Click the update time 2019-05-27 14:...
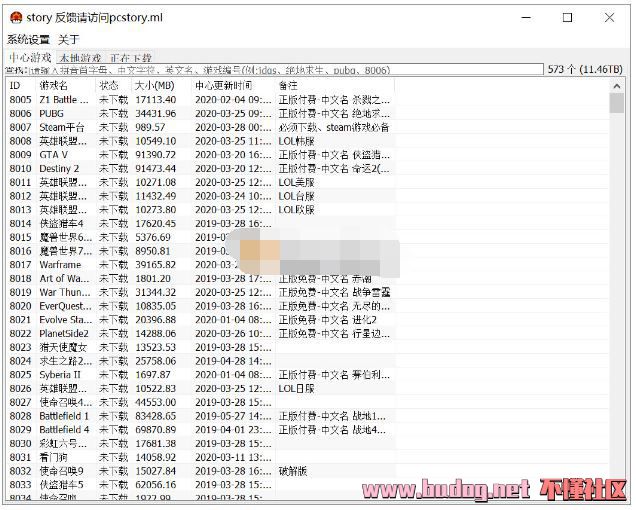The image size is (636, 510). pos(233,416)
